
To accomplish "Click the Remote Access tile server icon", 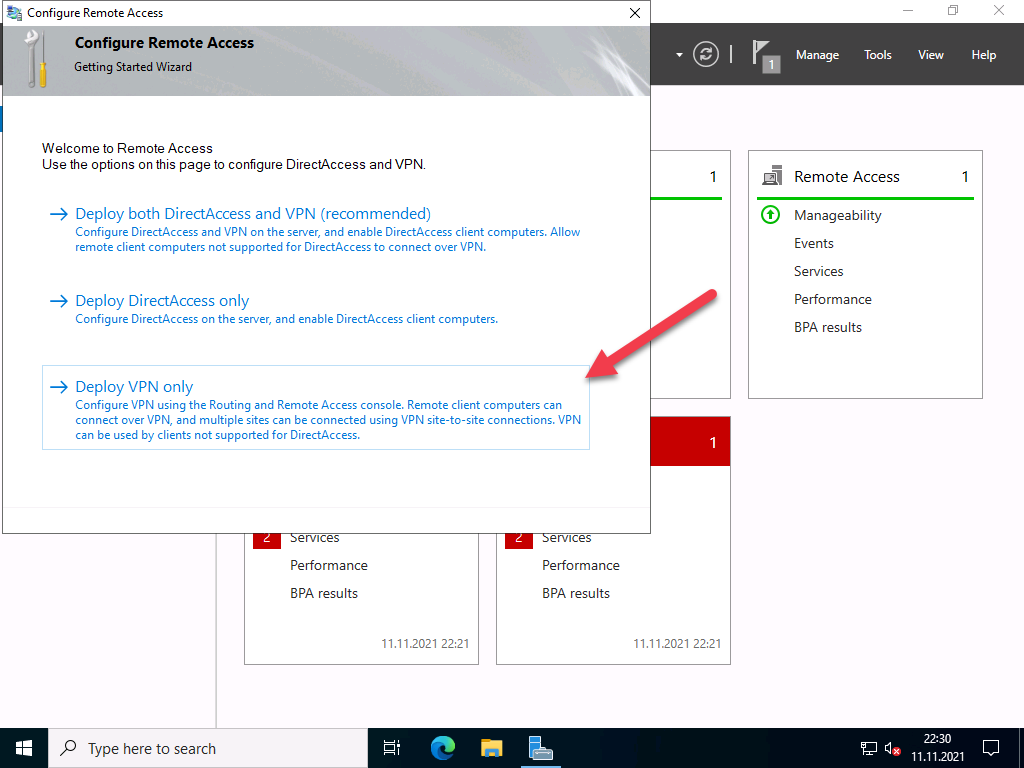I will click(772, 176).
